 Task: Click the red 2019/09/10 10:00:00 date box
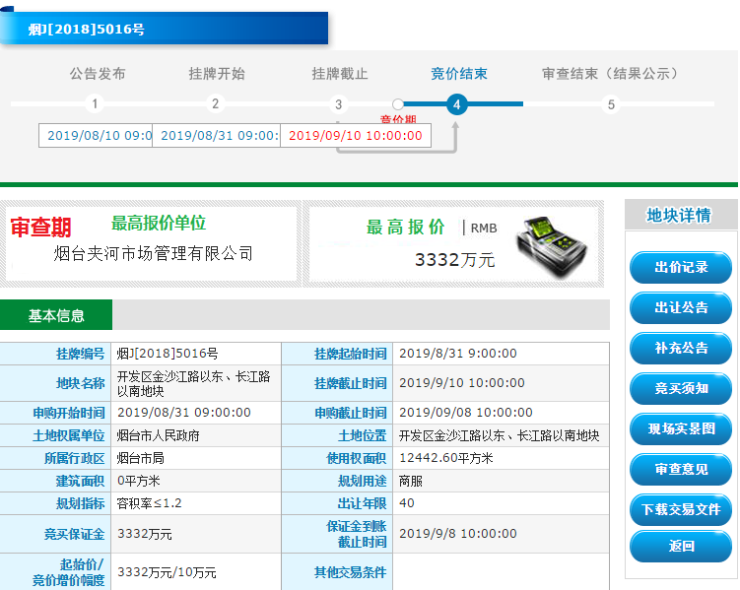tap(355, 135)
